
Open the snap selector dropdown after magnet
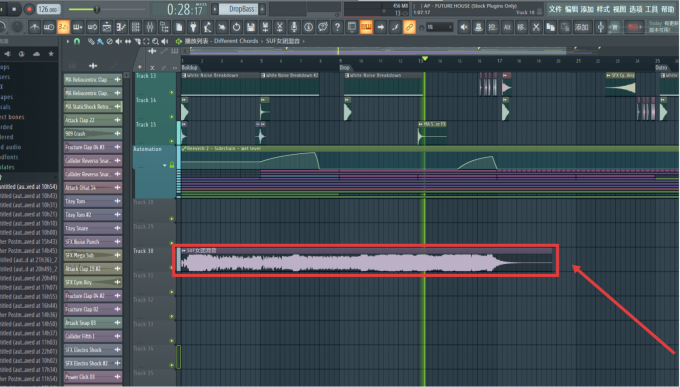[x=439, y=27]
